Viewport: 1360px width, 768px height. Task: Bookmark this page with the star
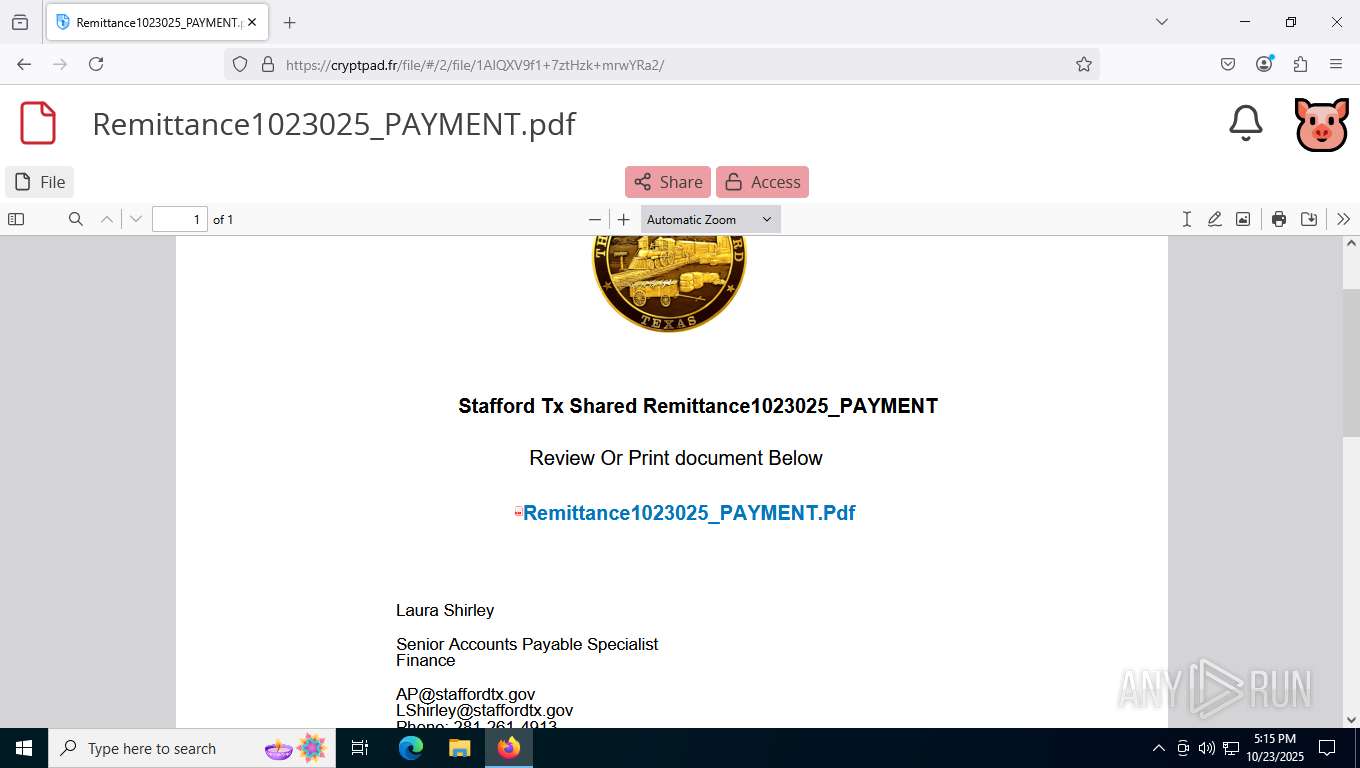click(1084, 64)
